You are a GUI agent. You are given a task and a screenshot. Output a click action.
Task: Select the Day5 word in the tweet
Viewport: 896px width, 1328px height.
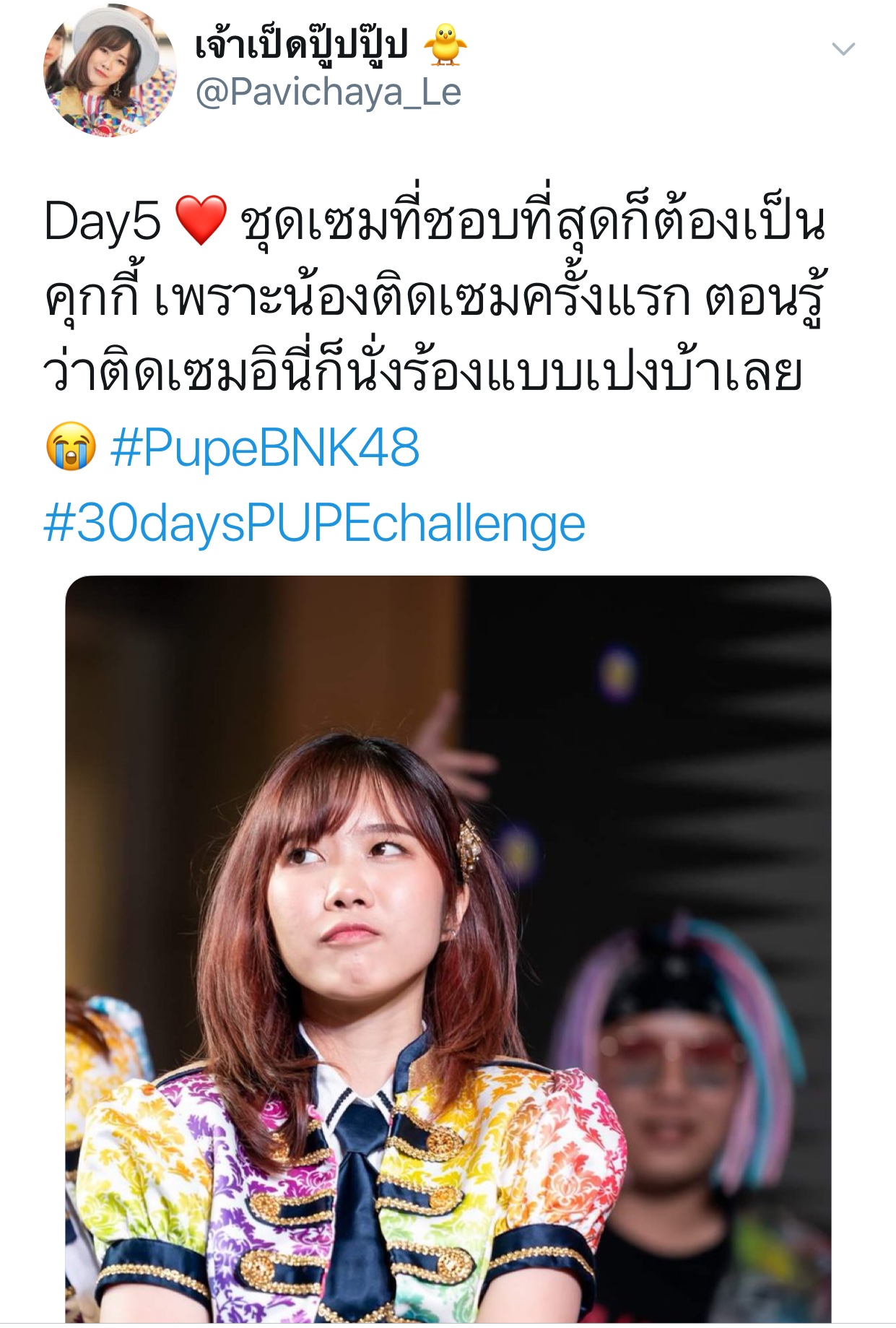(x=102, y=221)
